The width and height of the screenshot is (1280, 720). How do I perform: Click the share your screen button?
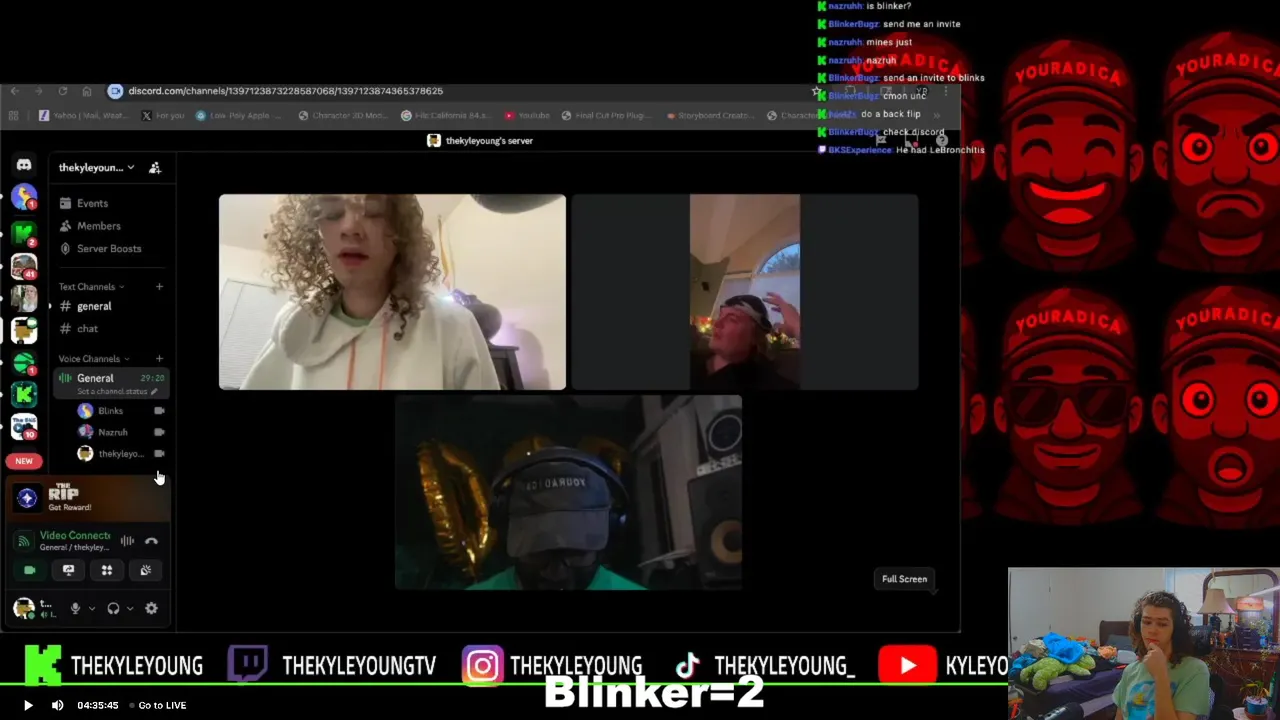[x=68, y=570]
